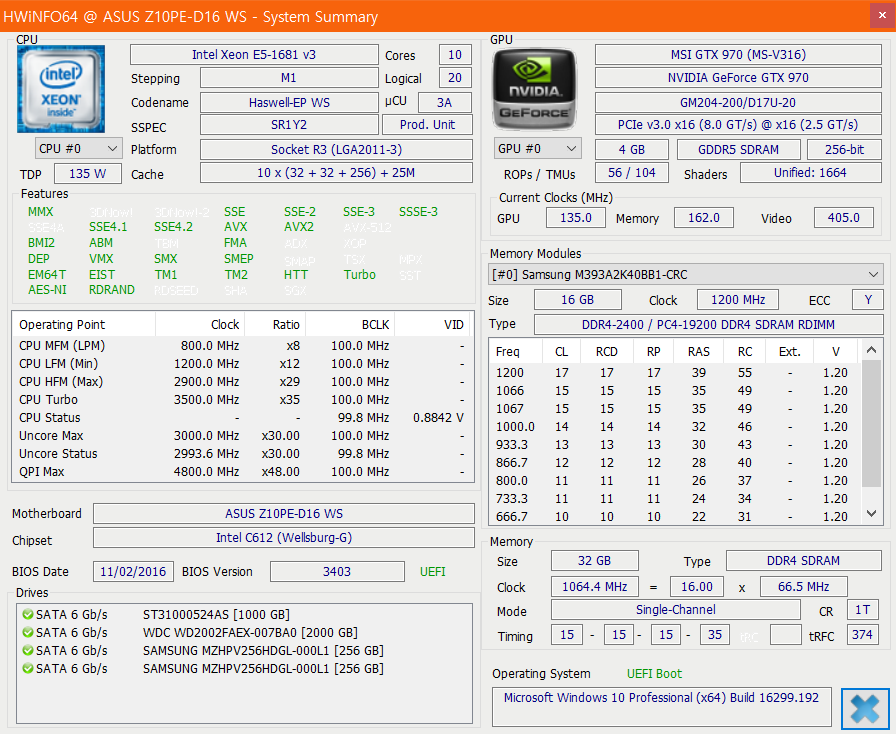Click the Prod. Unit field
The image size is (896, 734).
(427, 125)
